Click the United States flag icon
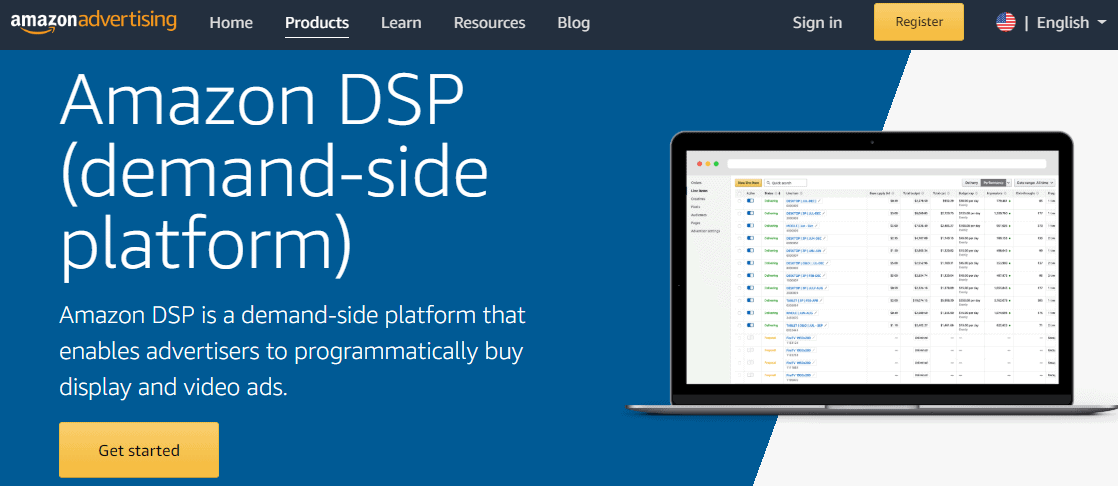This screenshot has width=1118, height=486. pyautogui.click(x=1005, y=22)
